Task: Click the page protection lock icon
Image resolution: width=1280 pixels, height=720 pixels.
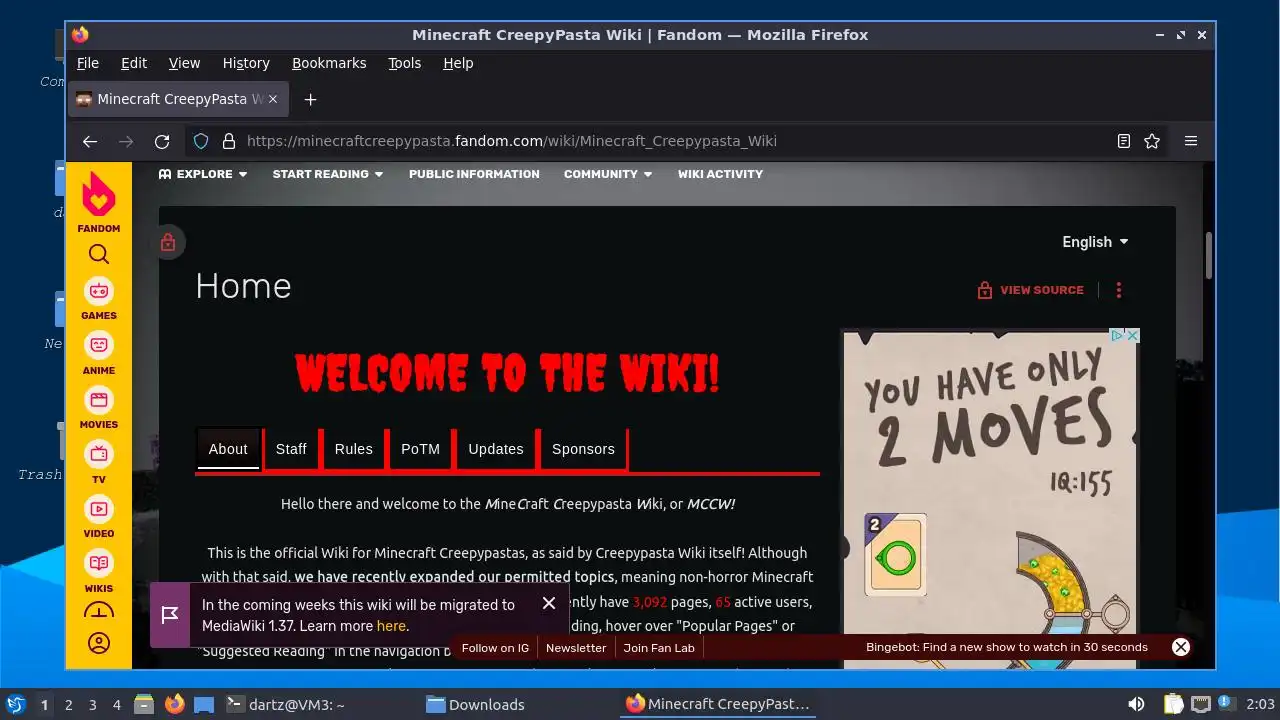Action: coord(168,242)
